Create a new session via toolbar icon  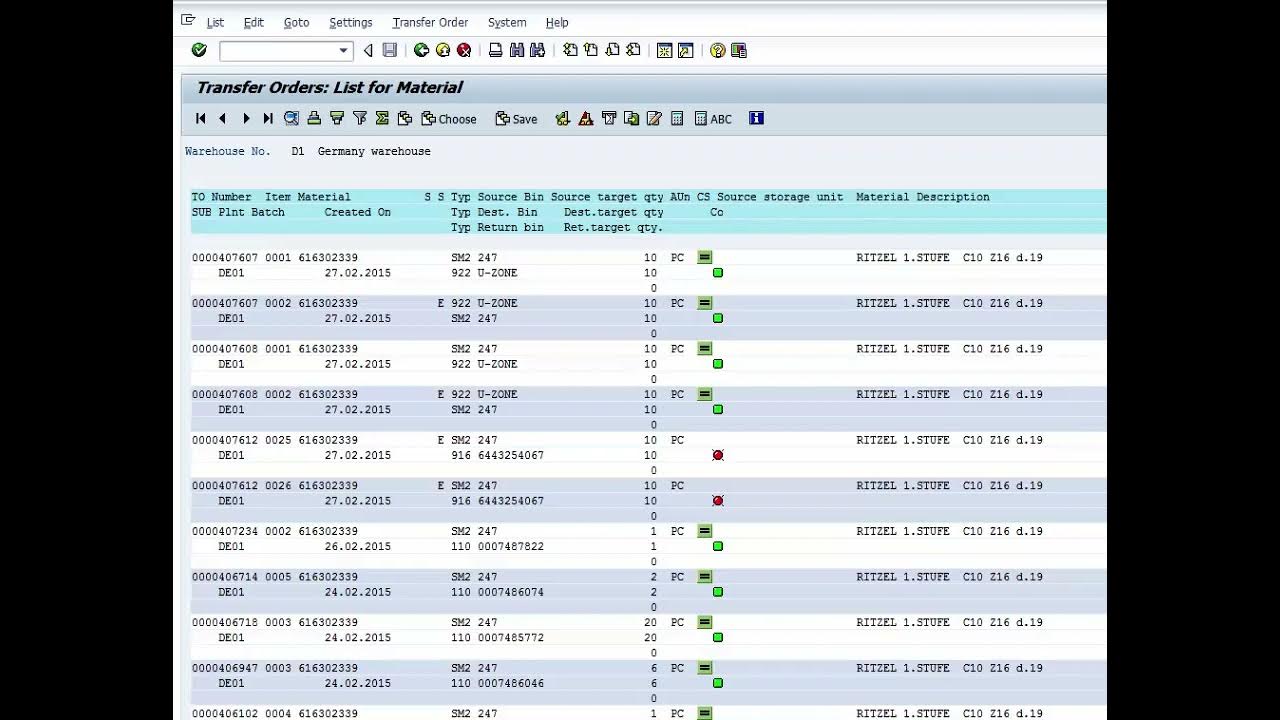[664, 50]
